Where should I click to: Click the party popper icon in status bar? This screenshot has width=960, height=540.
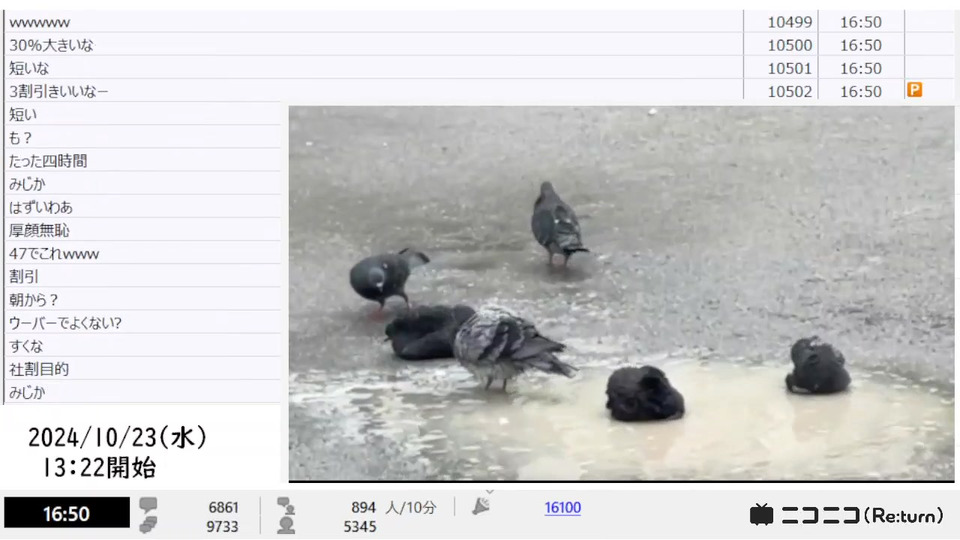(481, 506)
